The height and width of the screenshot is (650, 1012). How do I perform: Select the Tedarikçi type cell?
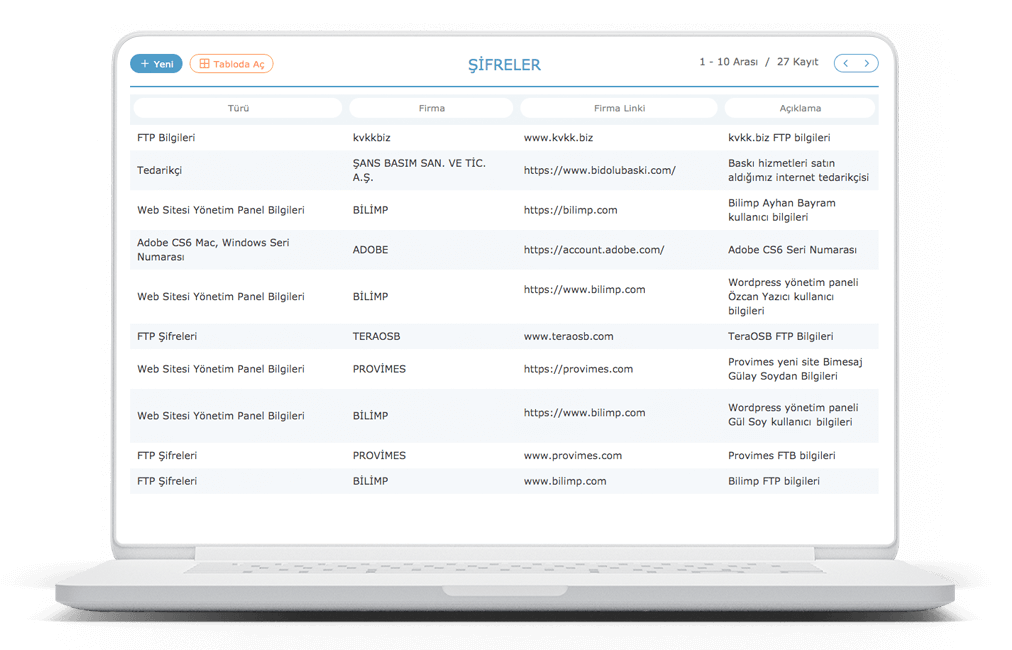pos(159,170)
